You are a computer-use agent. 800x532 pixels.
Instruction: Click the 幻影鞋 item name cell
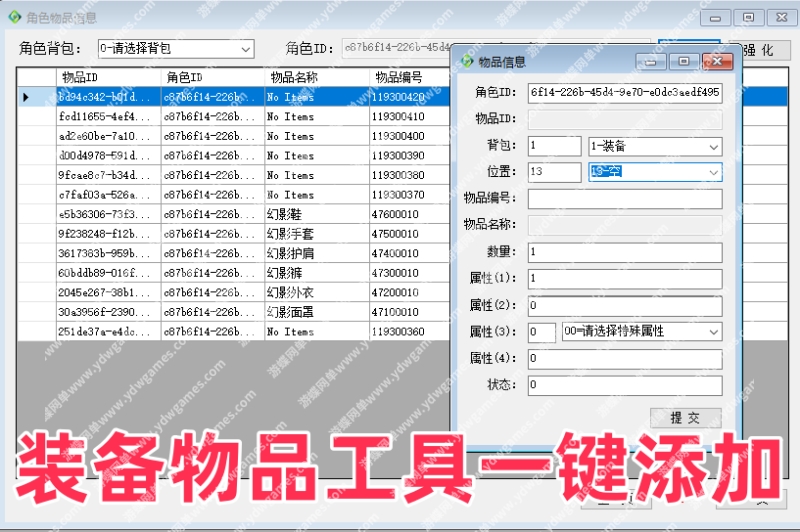tap(317, 214)
